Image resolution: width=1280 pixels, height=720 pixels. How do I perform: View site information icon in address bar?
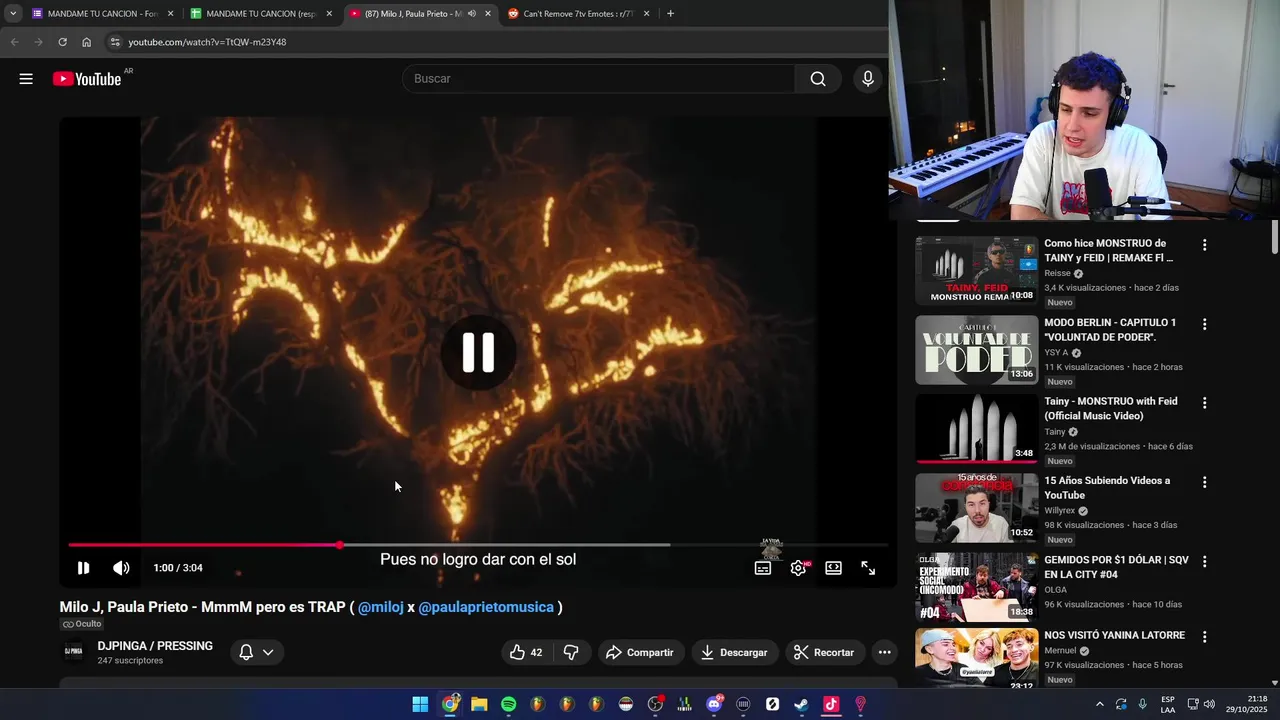[x=115, y=42]
